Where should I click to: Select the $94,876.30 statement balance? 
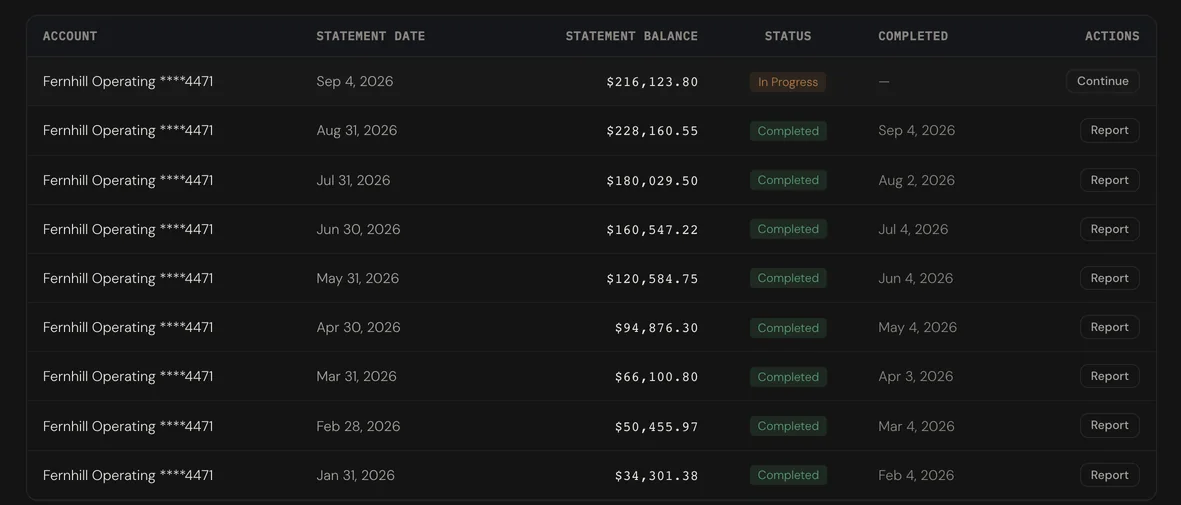tap(657, 328)
